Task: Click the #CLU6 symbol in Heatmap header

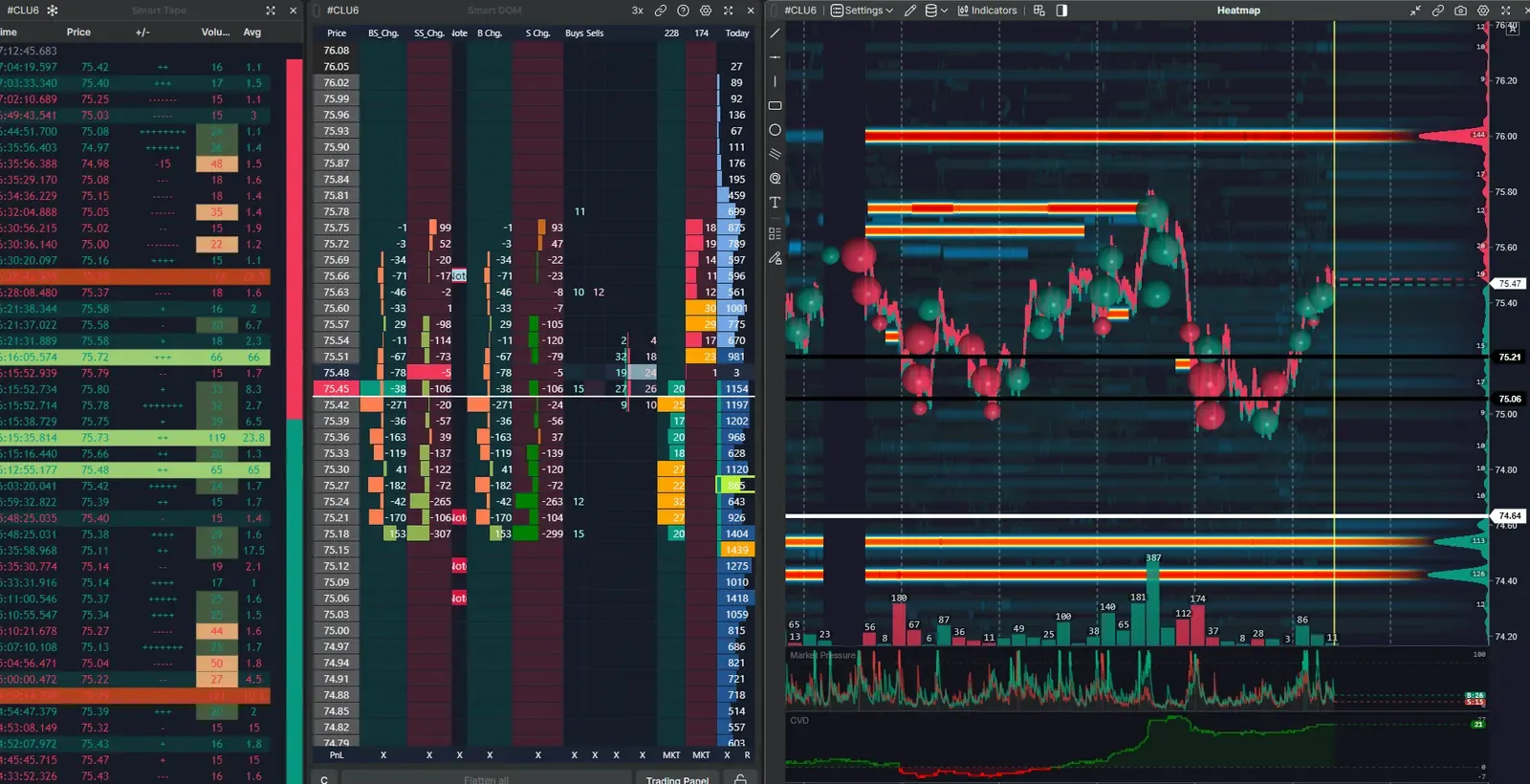Action: (x=800, y=11)
